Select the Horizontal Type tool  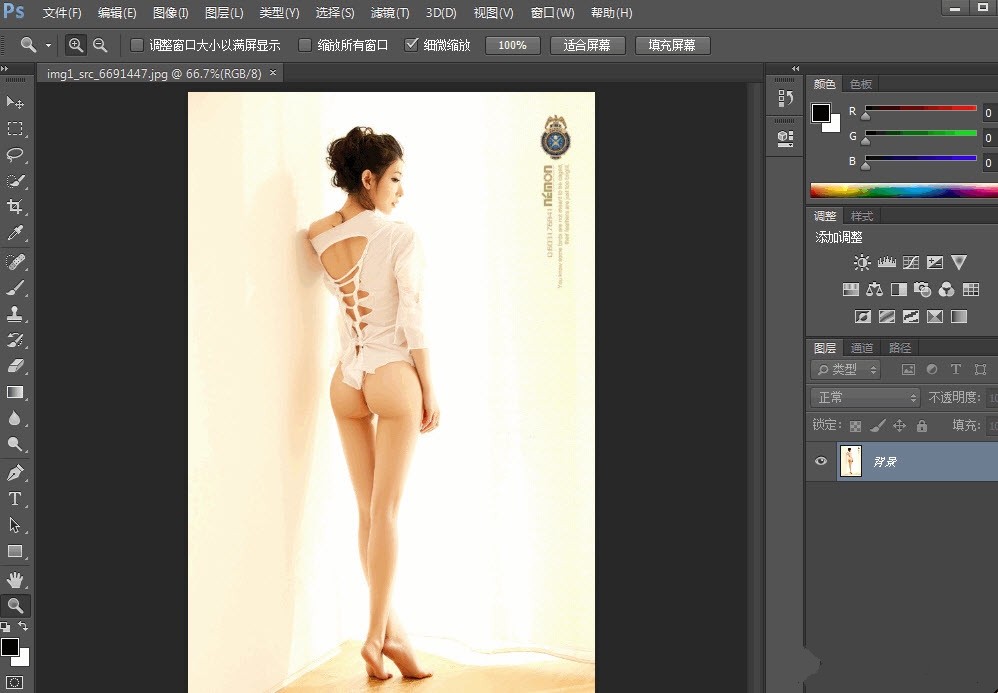click(15, 499)
